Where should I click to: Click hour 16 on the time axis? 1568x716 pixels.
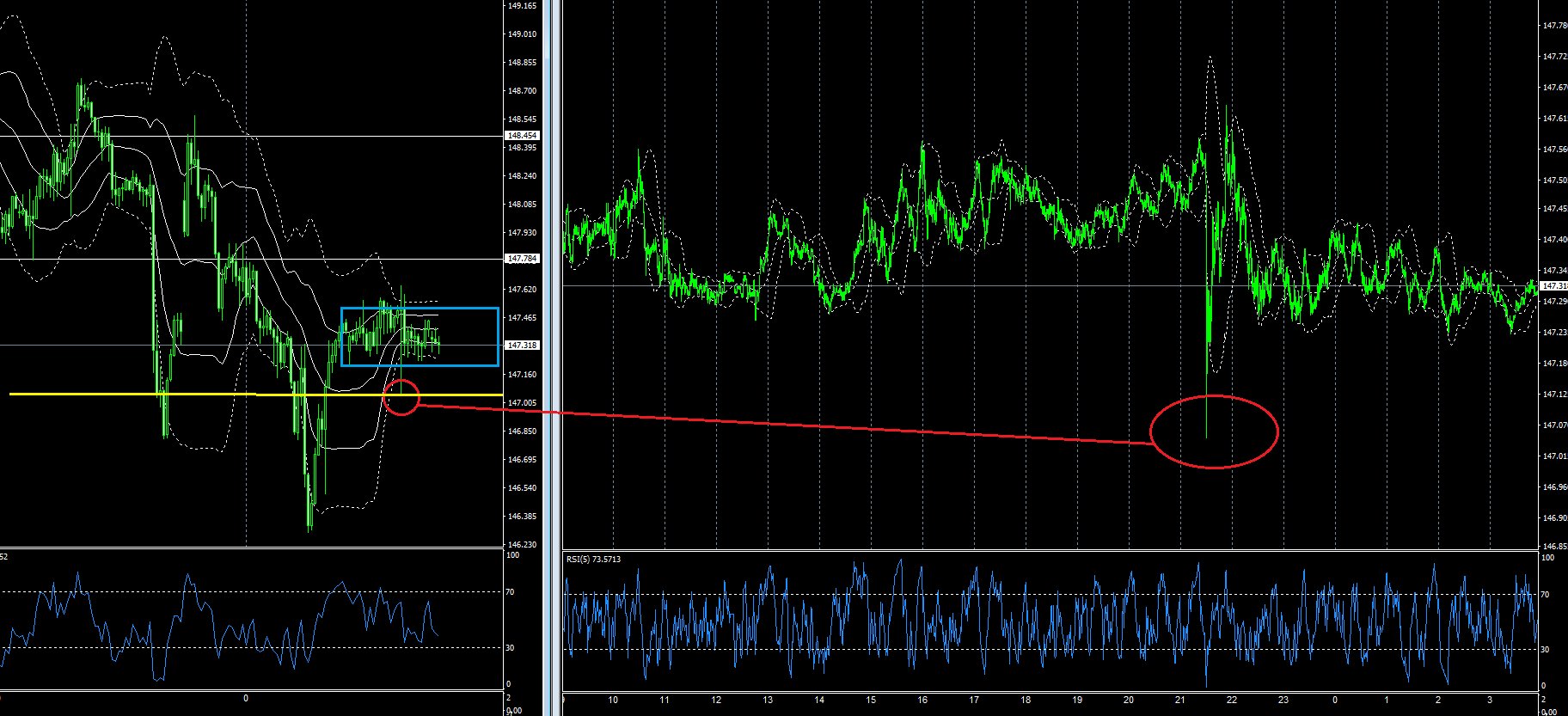pos(922,700)
